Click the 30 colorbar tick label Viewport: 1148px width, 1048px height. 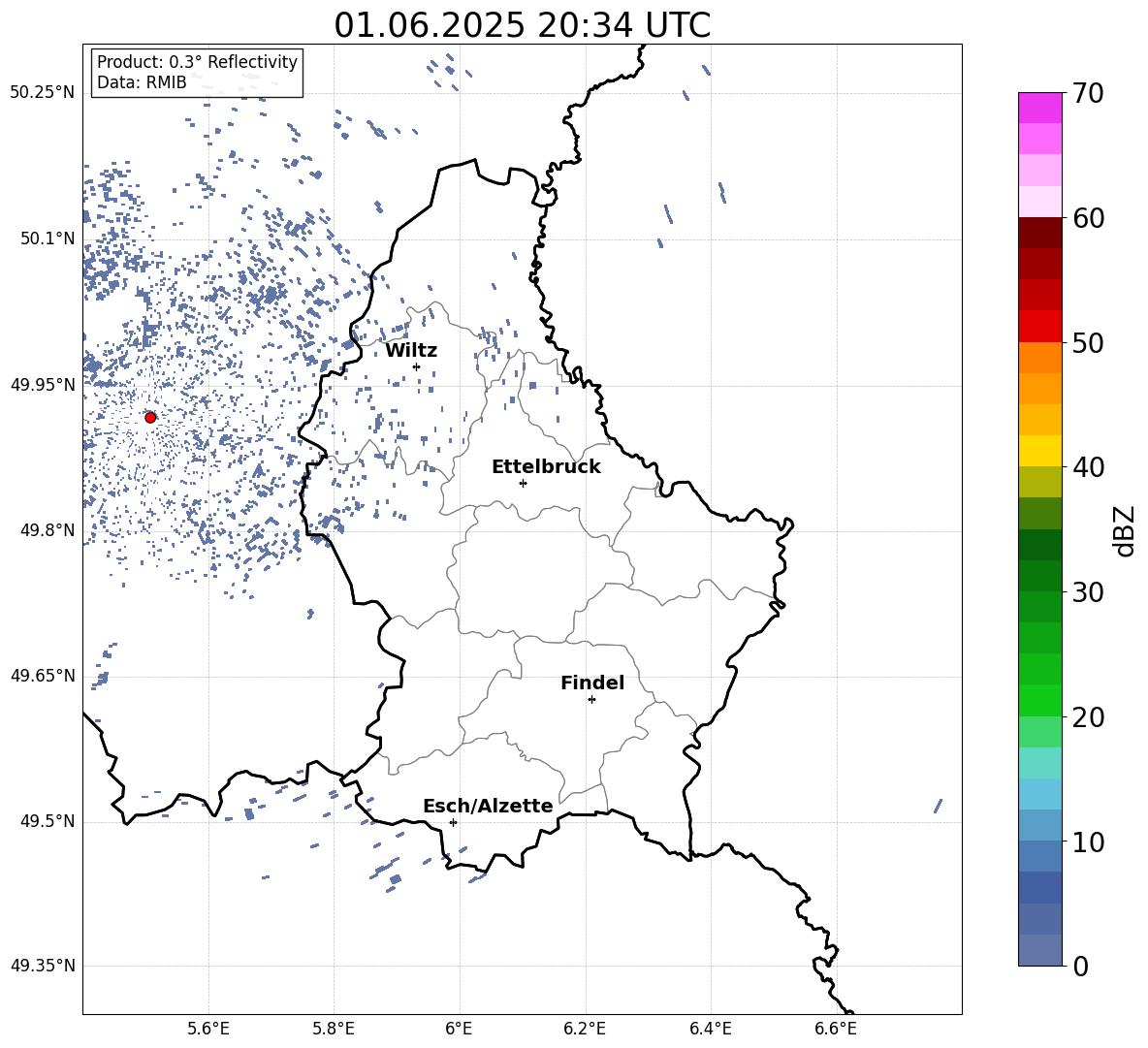coord(1088,592)
